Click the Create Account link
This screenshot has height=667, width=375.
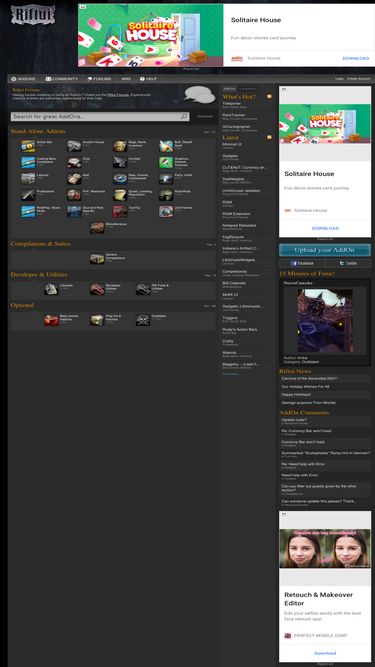(358, 79)
